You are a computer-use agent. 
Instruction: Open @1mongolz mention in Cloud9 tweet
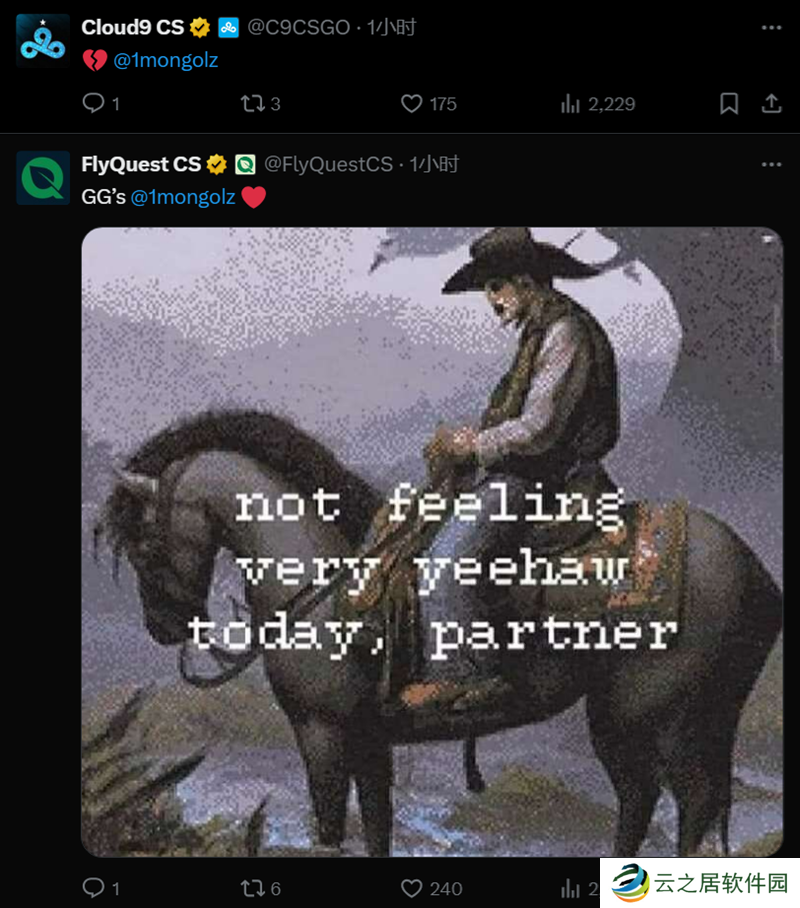point(166,60)
